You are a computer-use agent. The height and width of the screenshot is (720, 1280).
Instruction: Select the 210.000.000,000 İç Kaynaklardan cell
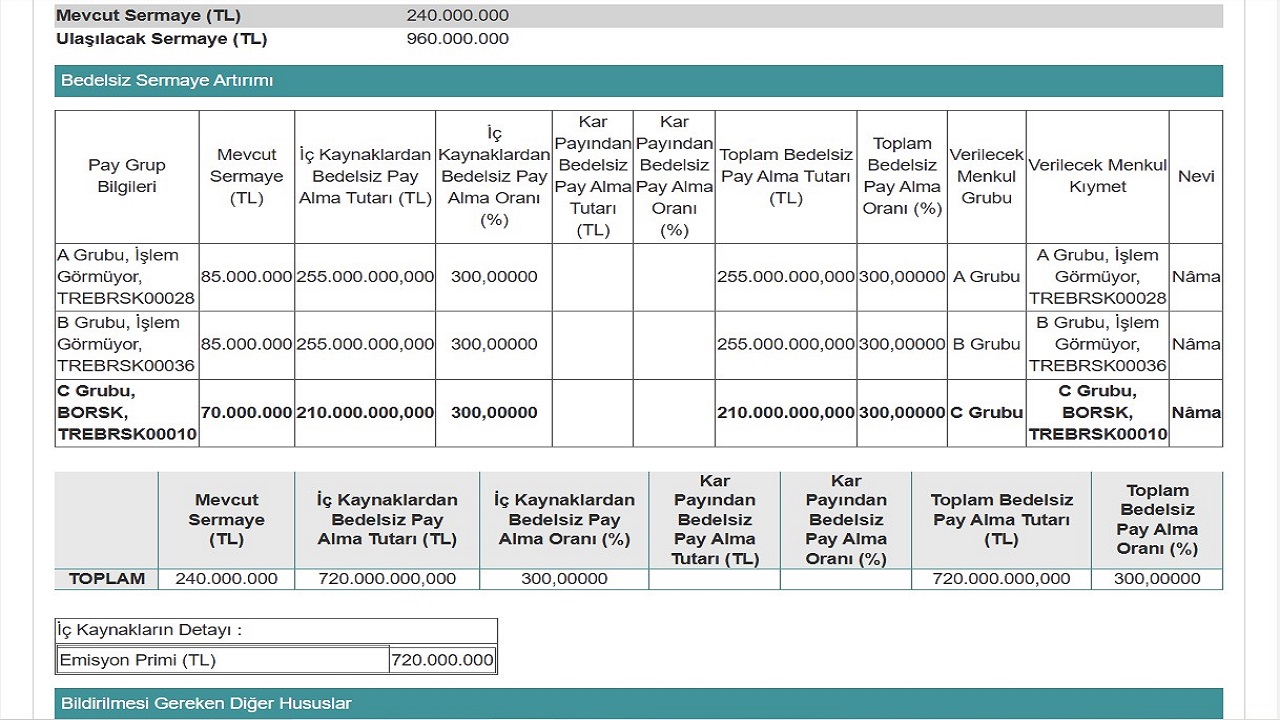365,412
